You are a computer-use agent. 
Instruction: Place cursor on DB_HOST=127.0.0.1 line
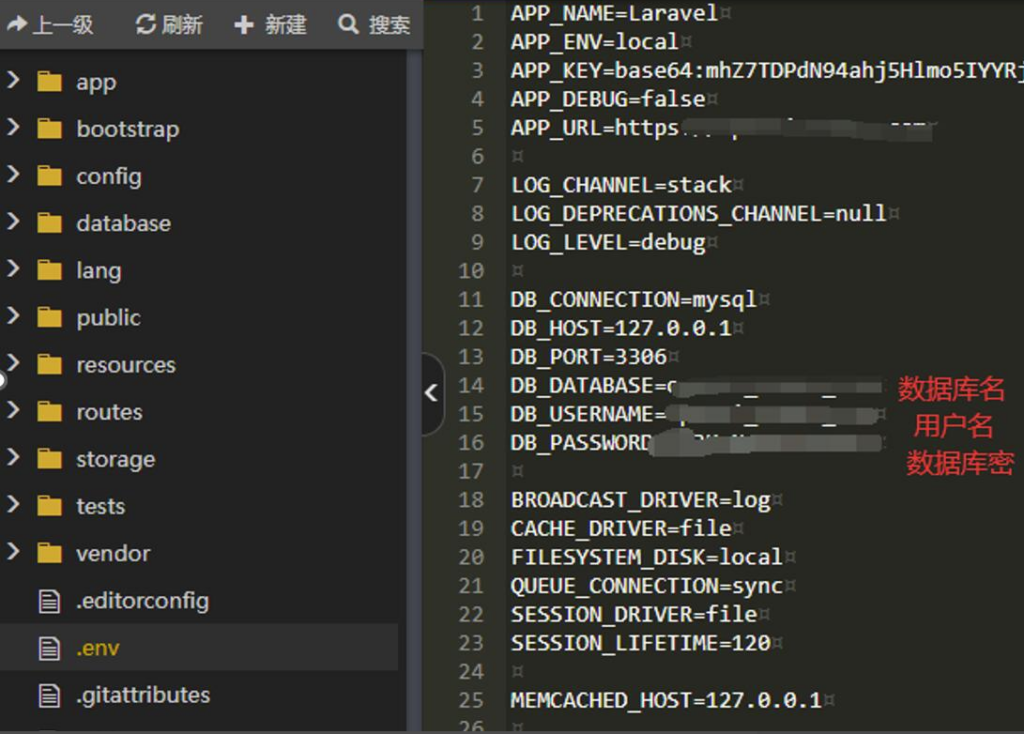click(x=620, y=328)
